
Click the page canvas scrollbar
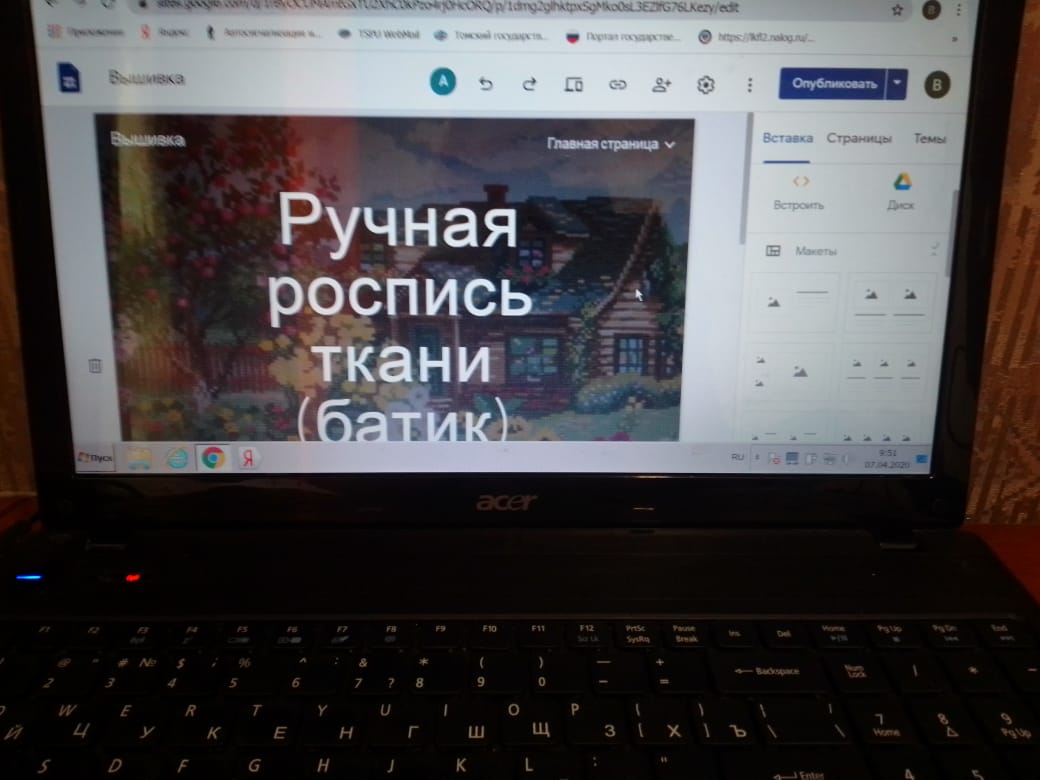point(746,179)
